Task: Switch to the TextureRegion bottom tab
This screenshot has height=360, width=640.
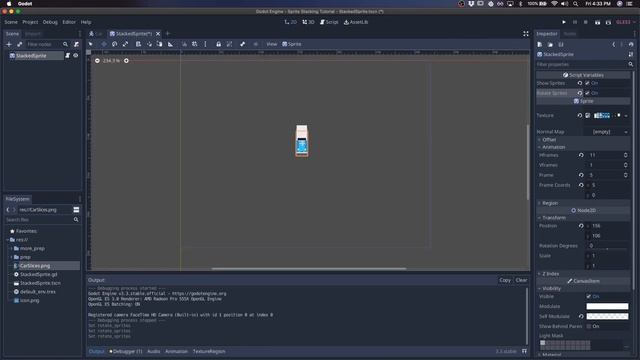Action: [x=209, y=351]
